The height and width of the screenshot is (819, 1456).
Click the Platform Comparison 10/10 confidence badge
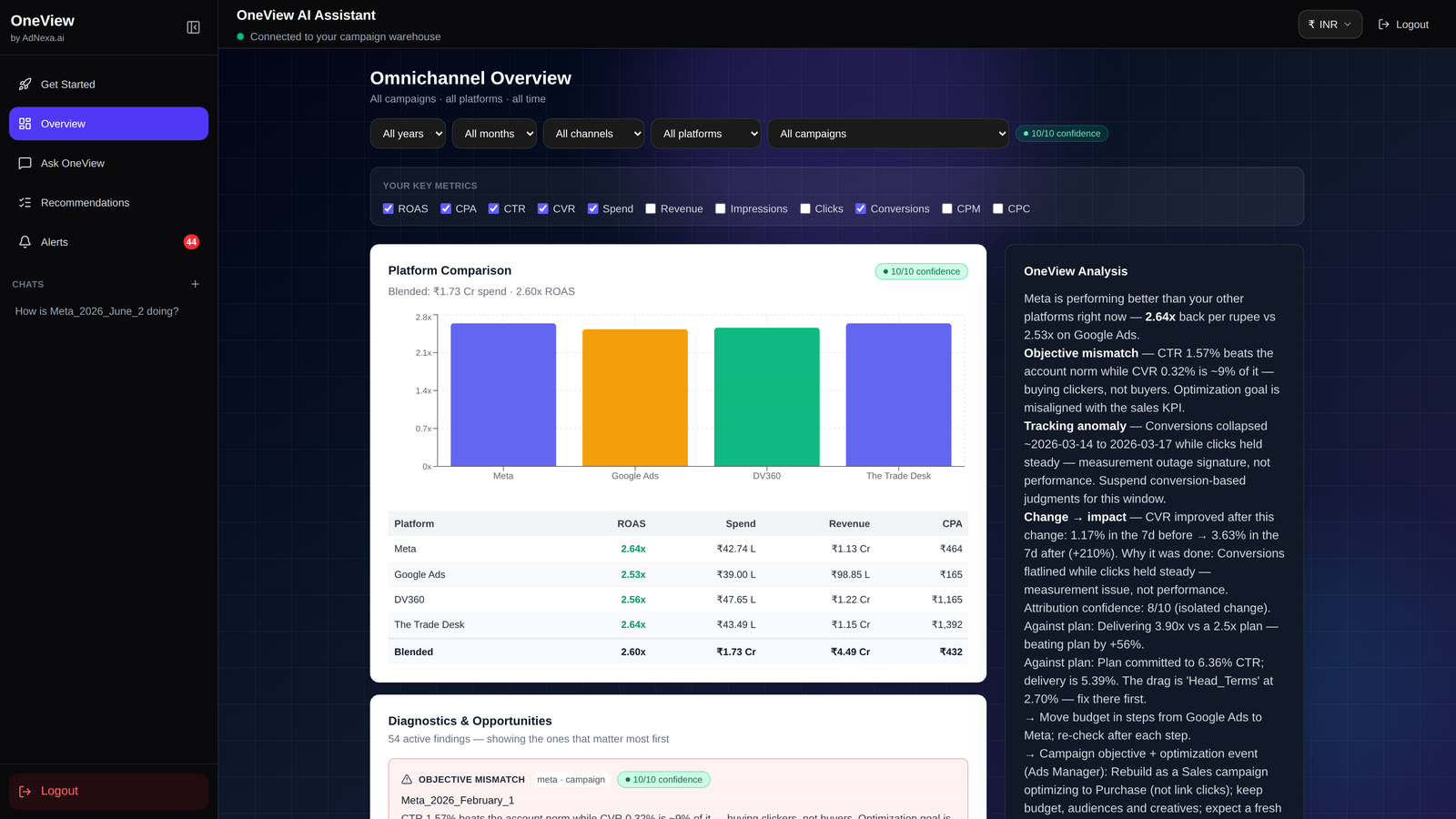pyautogui.click(x=922, y=271)
